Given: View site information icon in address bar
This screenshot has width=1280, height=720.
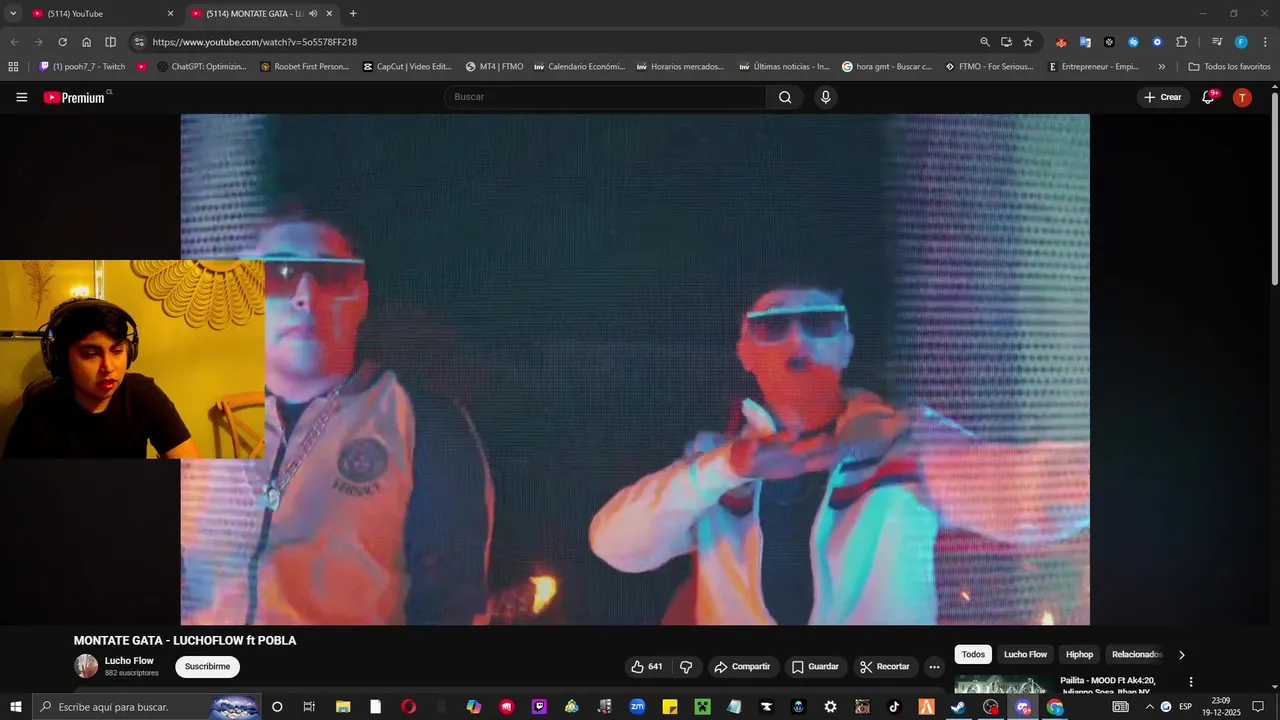Looking at the screenshot, I should [139, 42].
